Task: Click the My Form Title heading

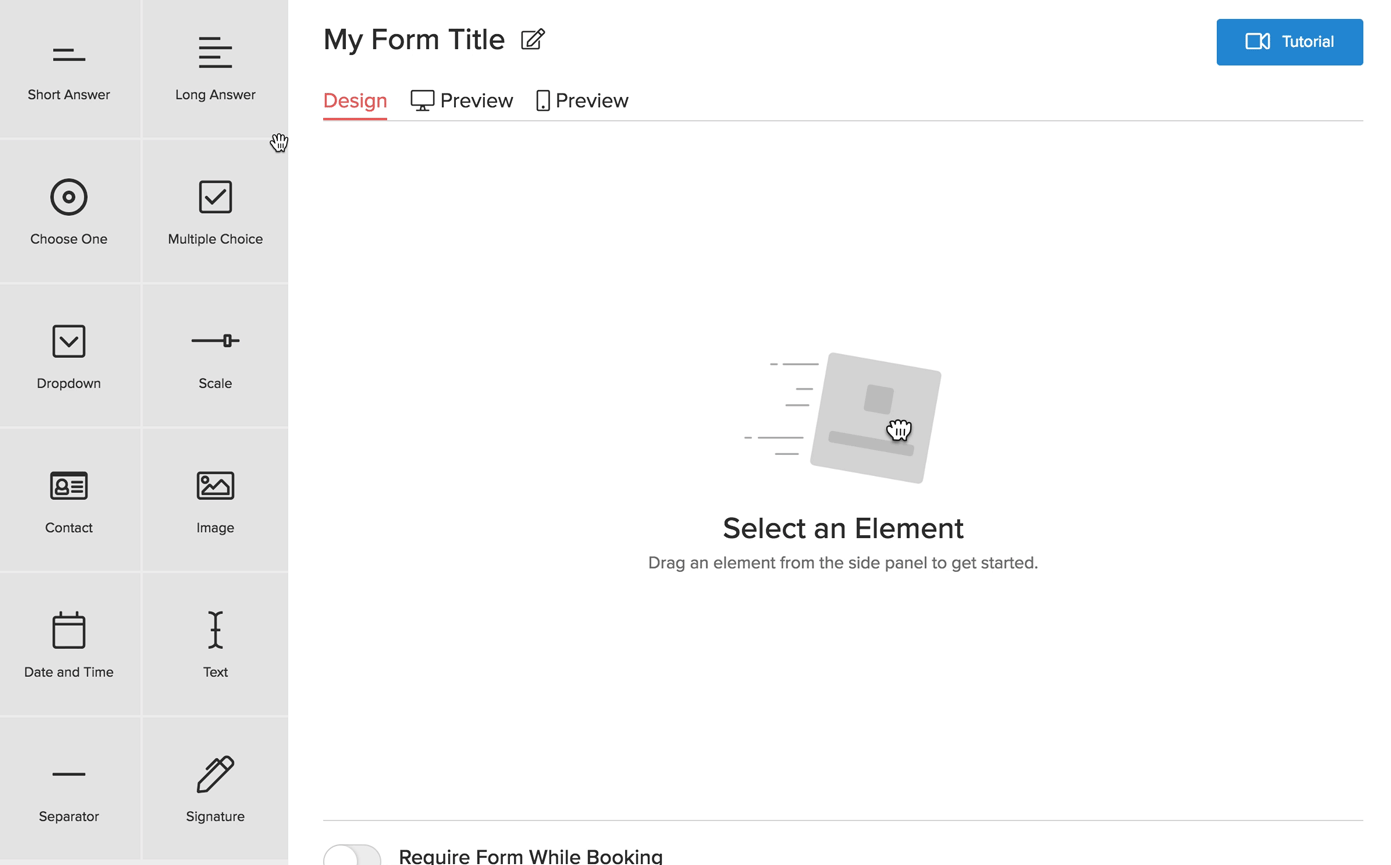Action: point(414,40)
